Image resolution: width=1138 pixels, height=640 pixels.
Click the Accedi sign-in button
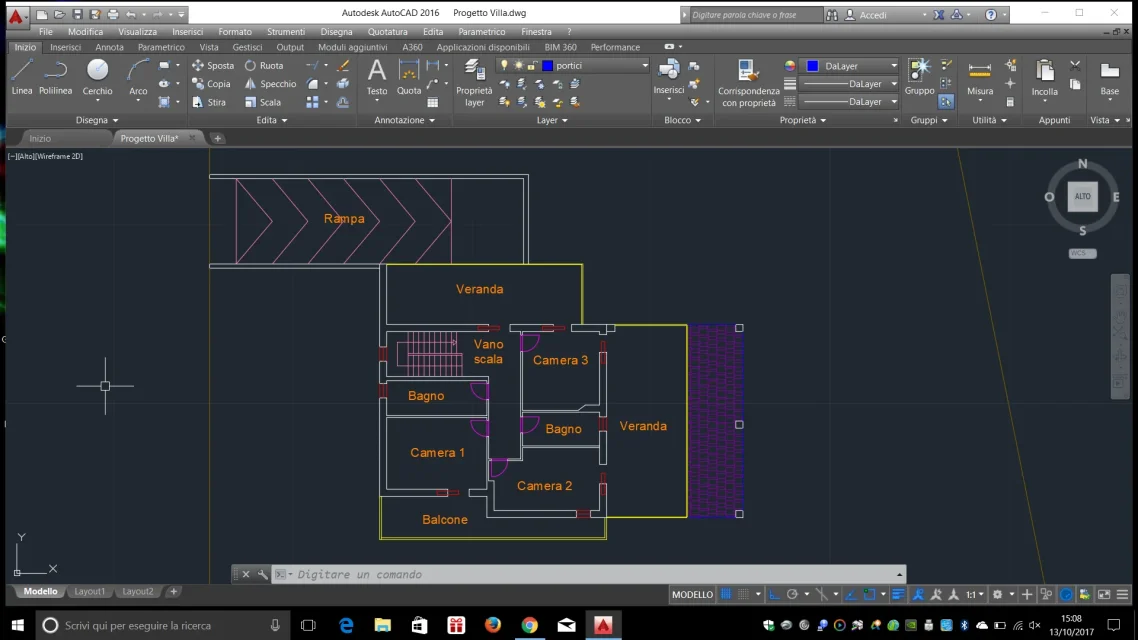click(x=872, y=15)
